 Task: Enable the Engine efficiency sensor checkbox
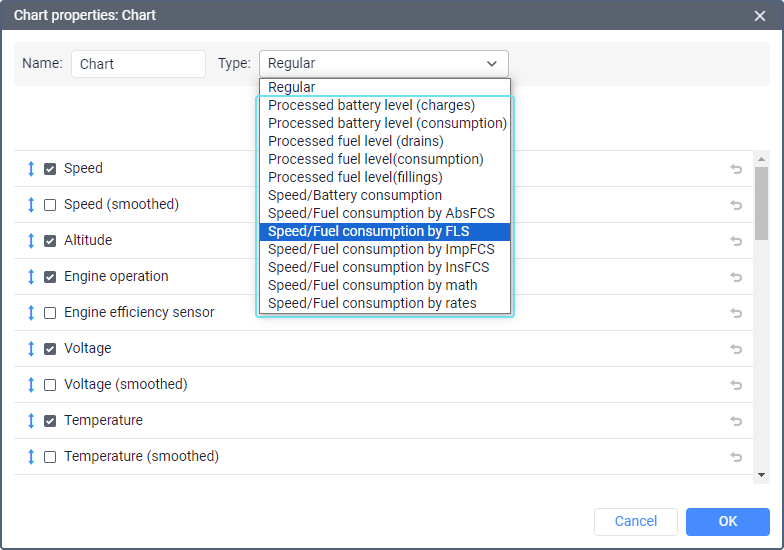point(50,313)
